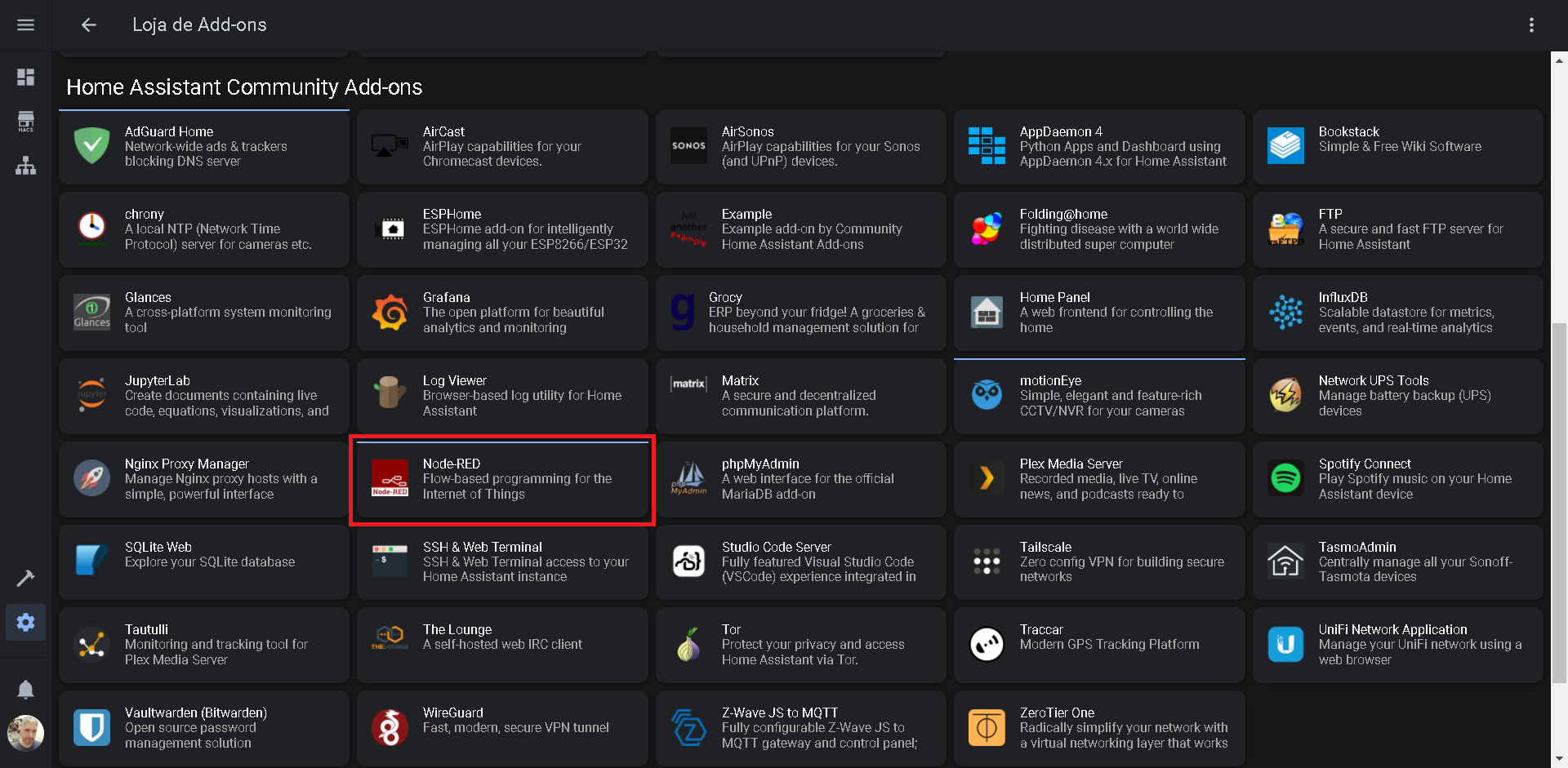Open the FTP add-on card

[x=1397, y=229]
